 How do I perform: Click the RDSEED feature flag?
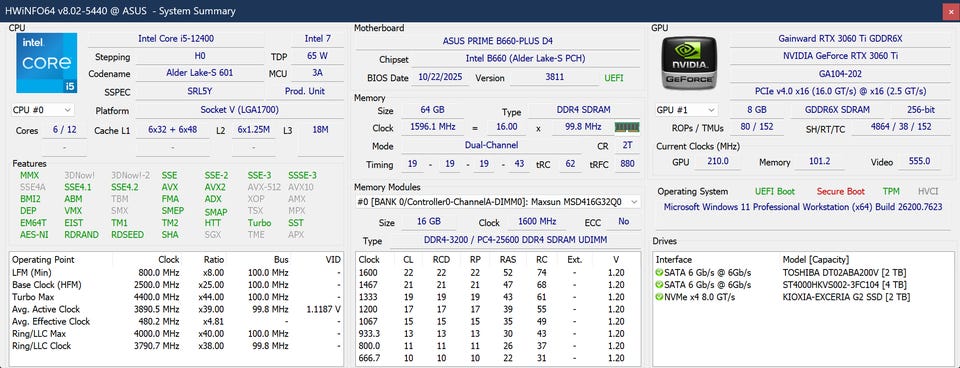pos(127,235)
